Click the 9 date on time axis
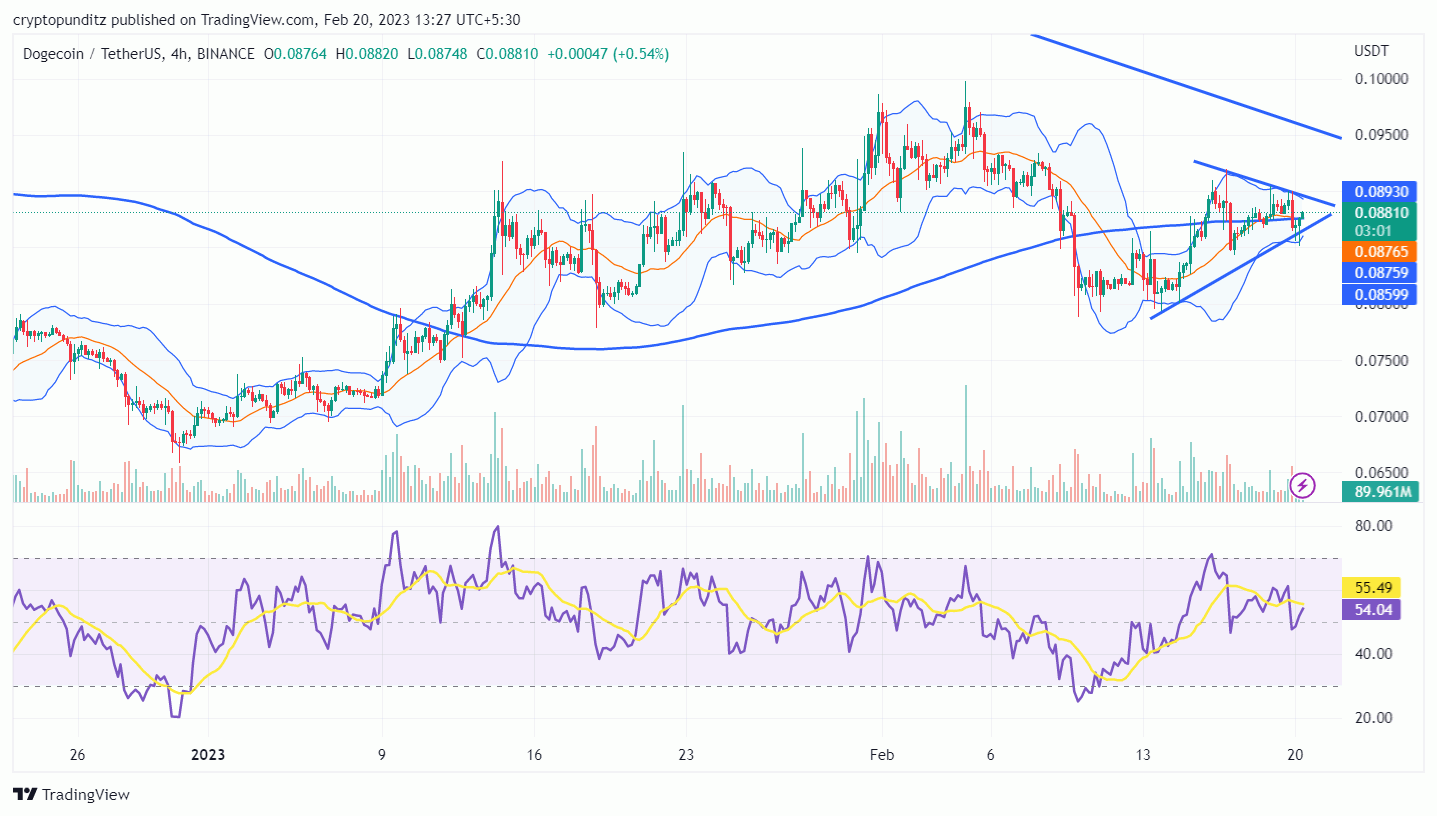 382,755
